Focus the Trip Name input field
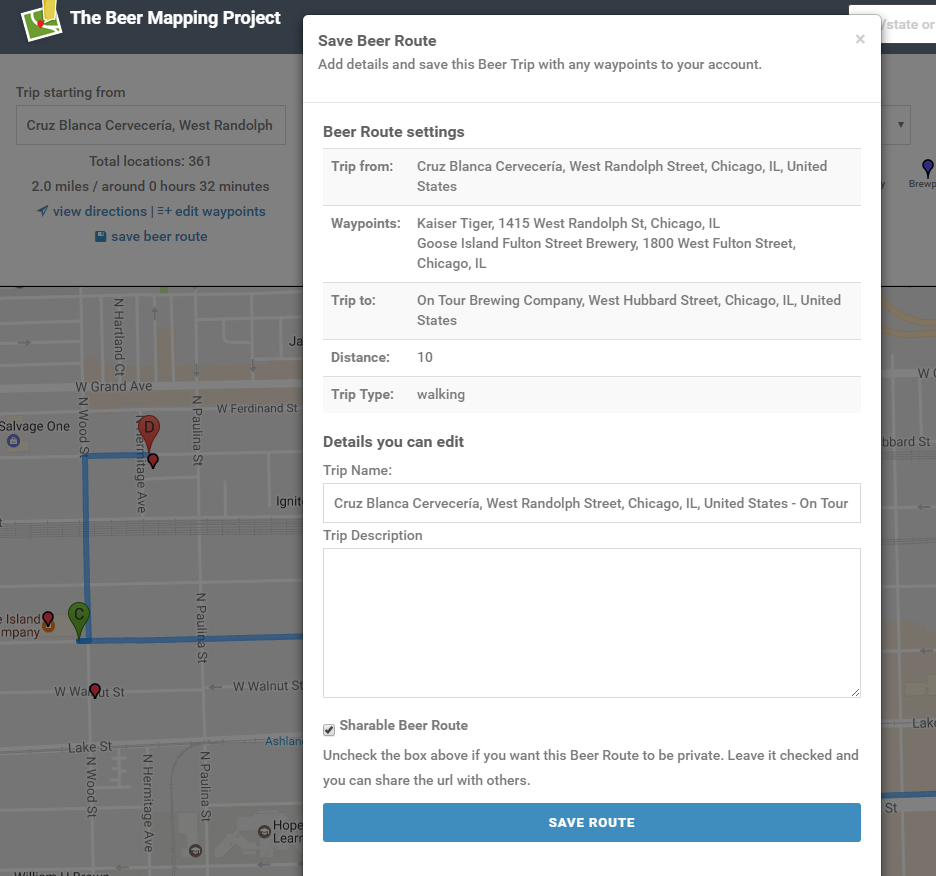Screen dimensions: 936x876 coord(592,503)
